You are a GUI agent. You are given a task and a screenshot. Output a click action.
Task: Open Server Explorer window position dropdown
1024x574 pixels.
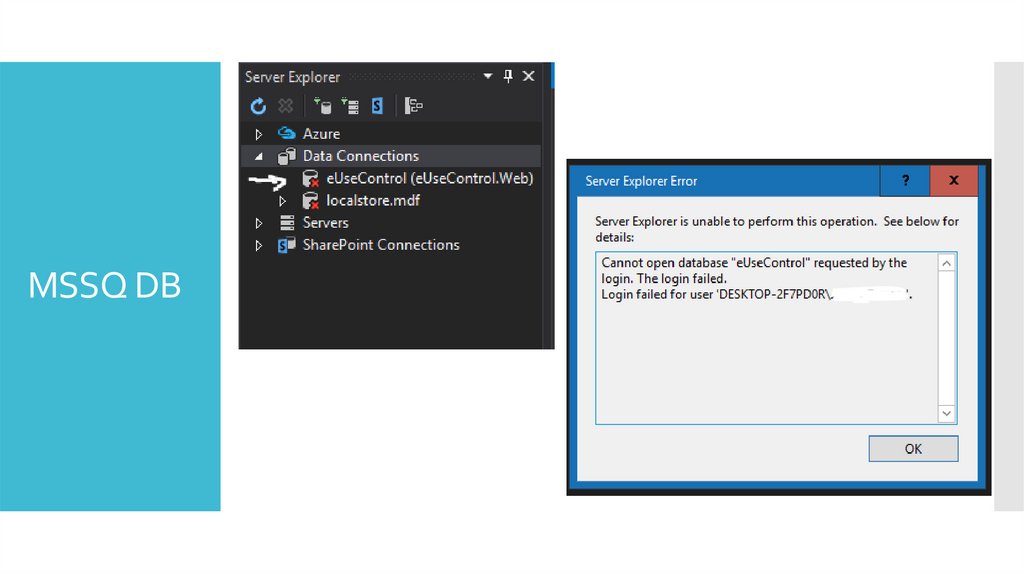(487, 76)
